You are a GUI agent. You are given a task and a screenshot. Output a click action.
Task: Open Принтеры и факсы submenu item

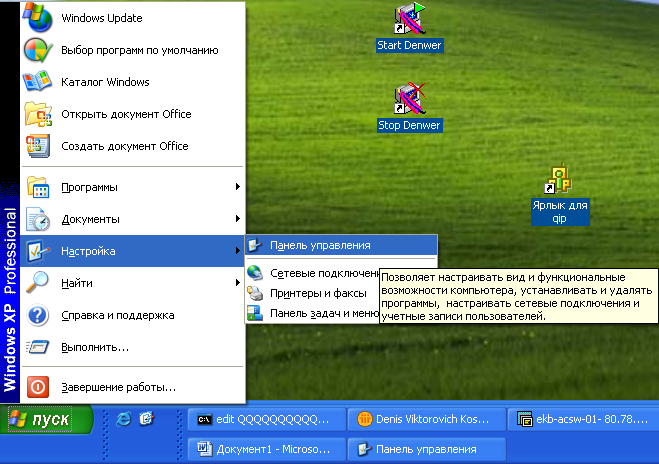(313, 293)
